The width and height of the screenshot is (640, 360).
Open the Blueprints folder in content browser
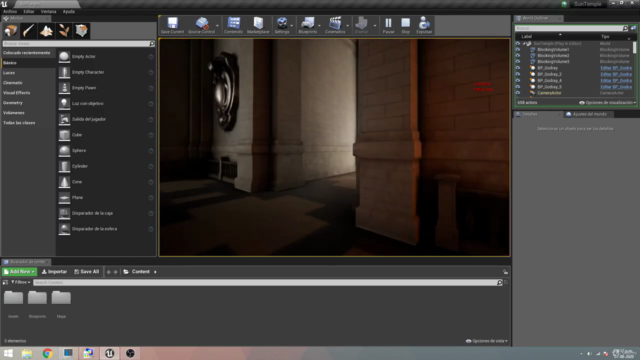tap(37, 303)
